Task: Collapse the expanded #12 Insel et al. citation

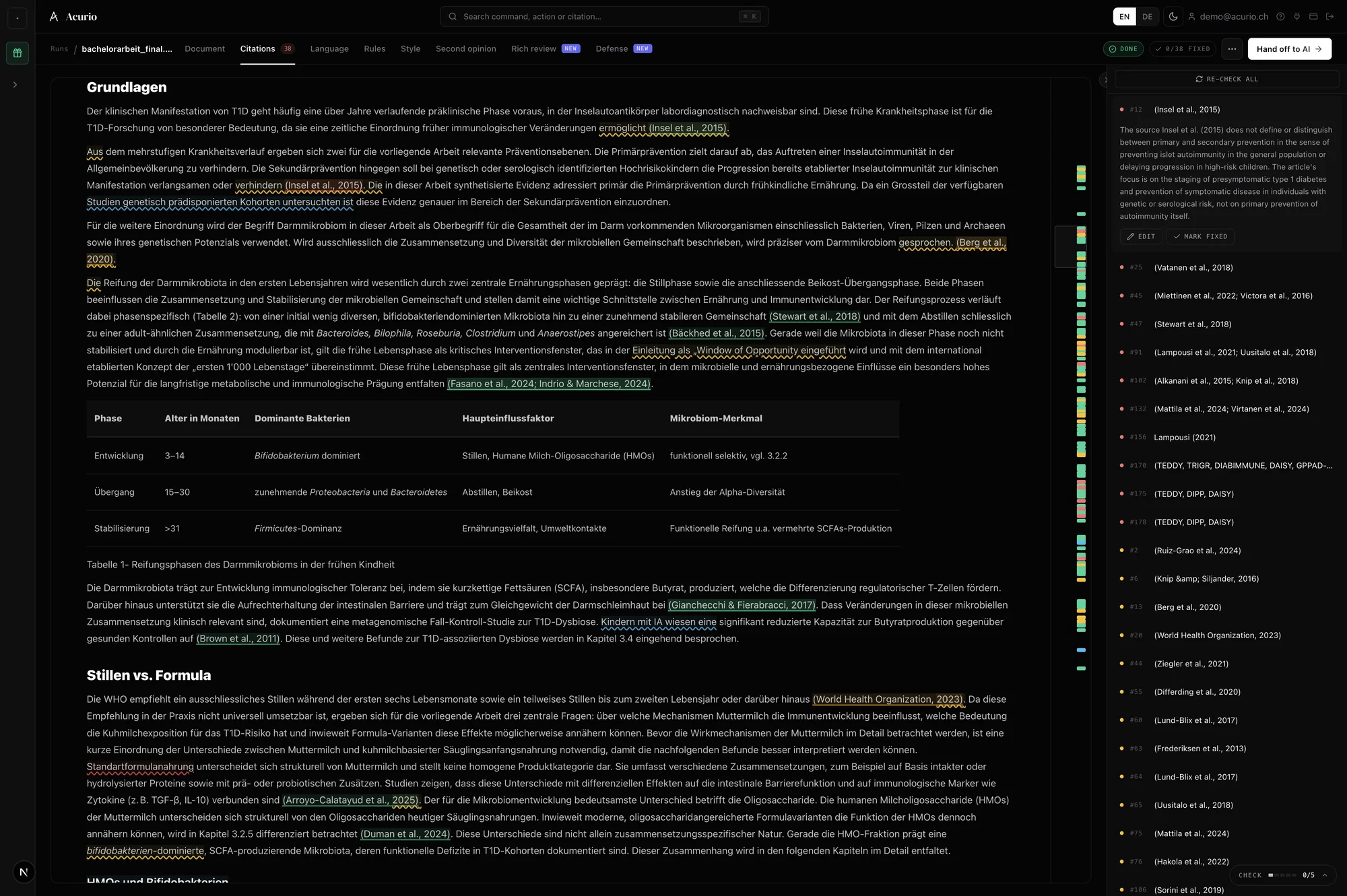Action: [1224, 110]
